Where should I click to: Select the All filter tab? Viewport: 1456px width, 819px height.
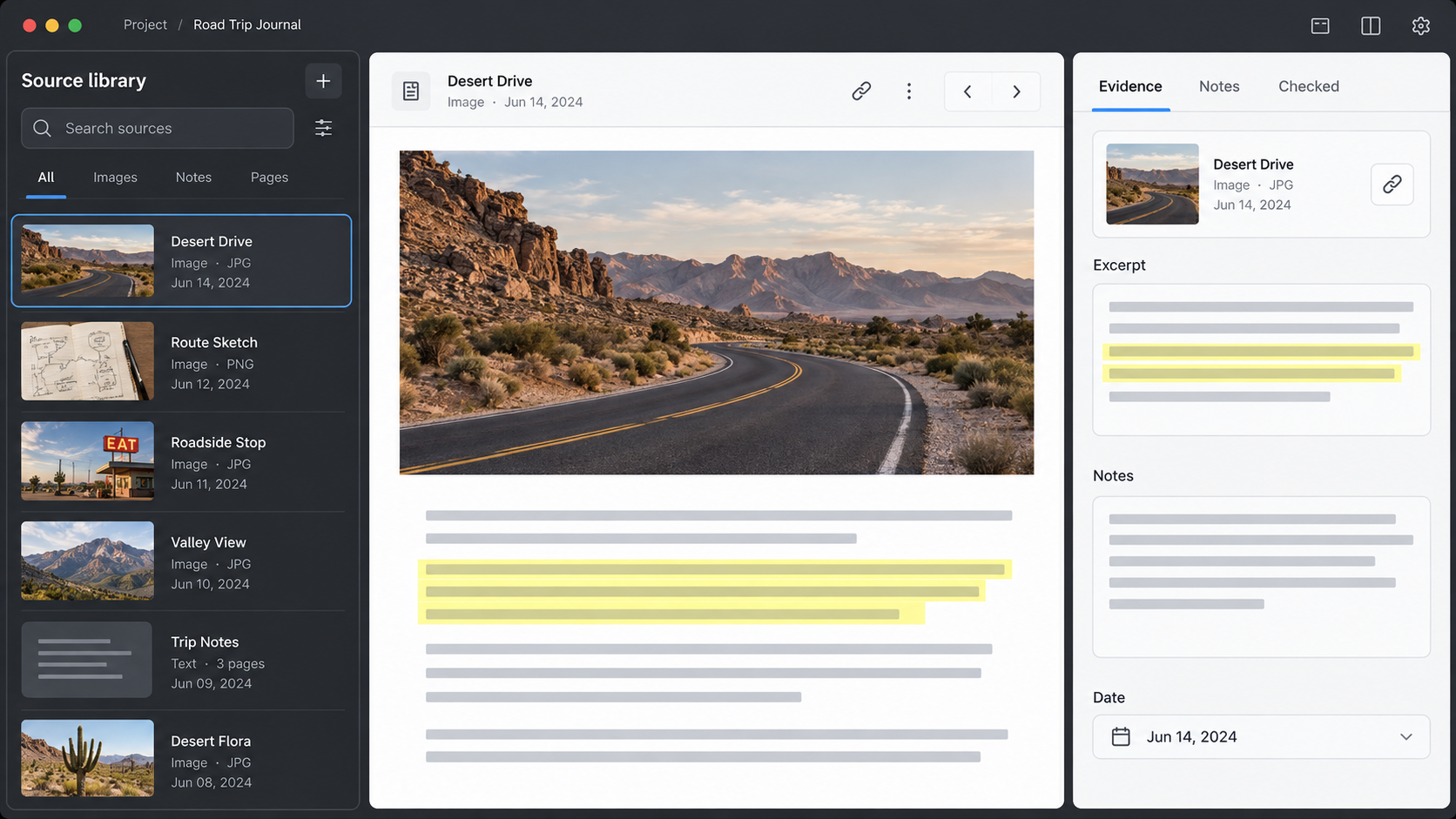click(46, 178)
